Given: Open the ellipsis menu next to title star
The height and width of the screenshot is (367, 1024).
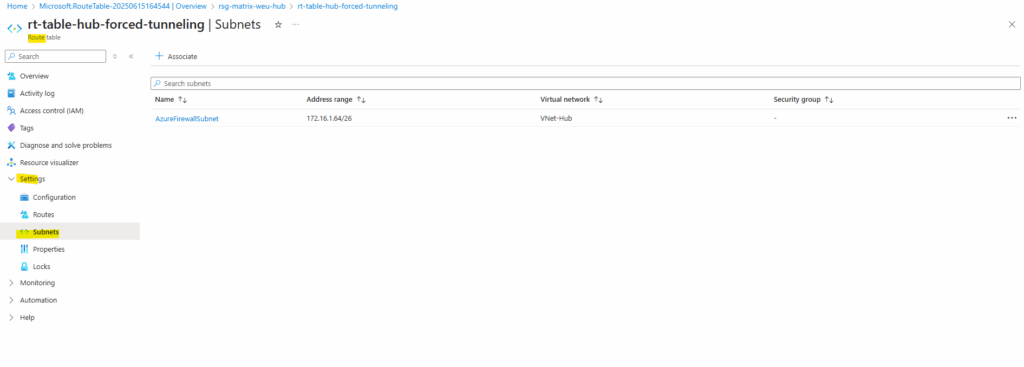Looking at the screenshot, I should coord(296,24).
